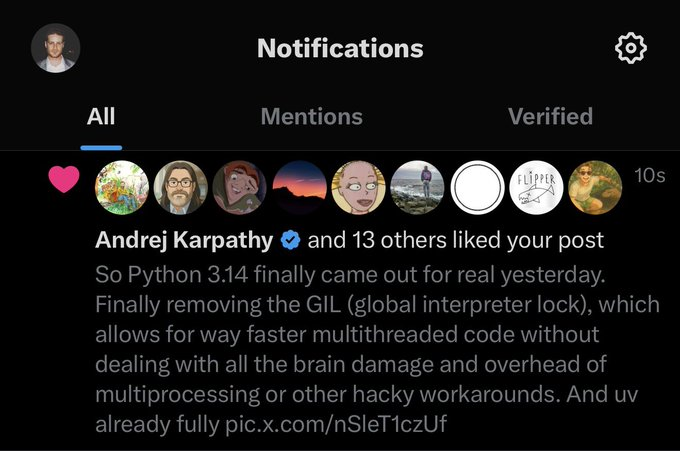Image resolution: width=680 pixels, height=451 pixels.
Task: Click the blue verified badge beside Karpathy
Action: coord(291,240)
